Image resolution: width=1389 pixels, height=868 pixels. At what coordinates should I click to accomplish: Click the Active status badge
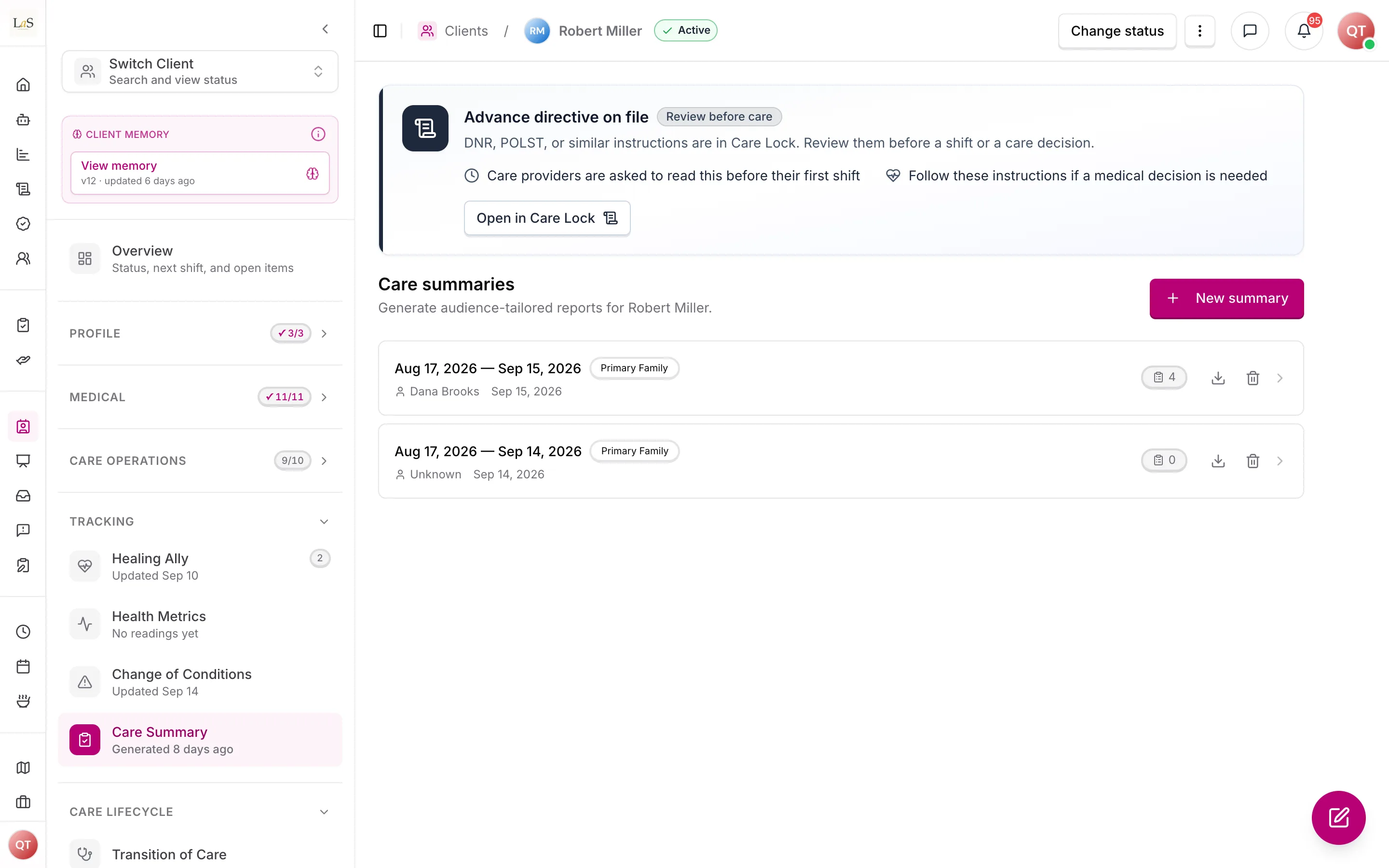[685, 30]
